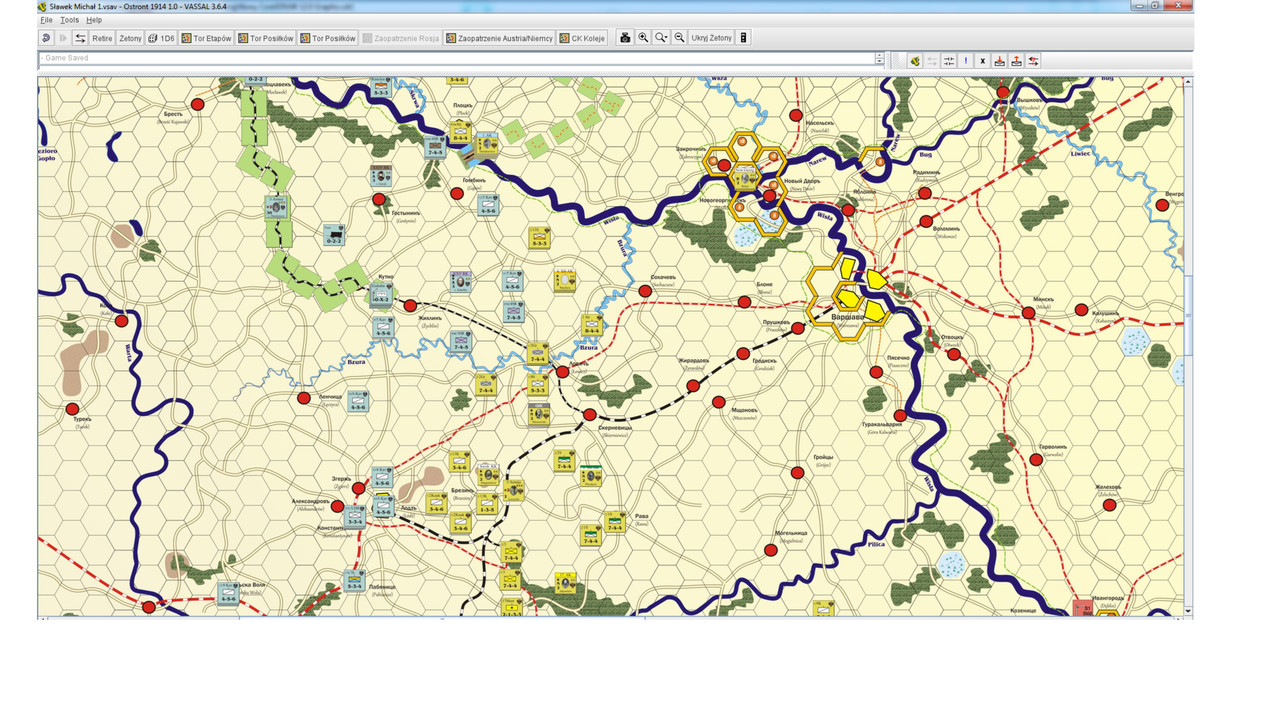Click the Варшава city label
Screen dimensions: 1280x711
click(x=849, y=317)
